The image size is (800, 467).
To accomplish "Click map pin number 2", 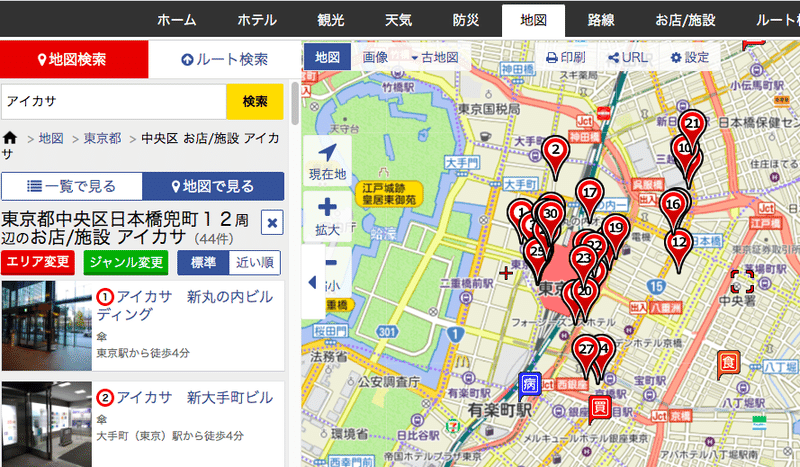I will pos(555,151).
